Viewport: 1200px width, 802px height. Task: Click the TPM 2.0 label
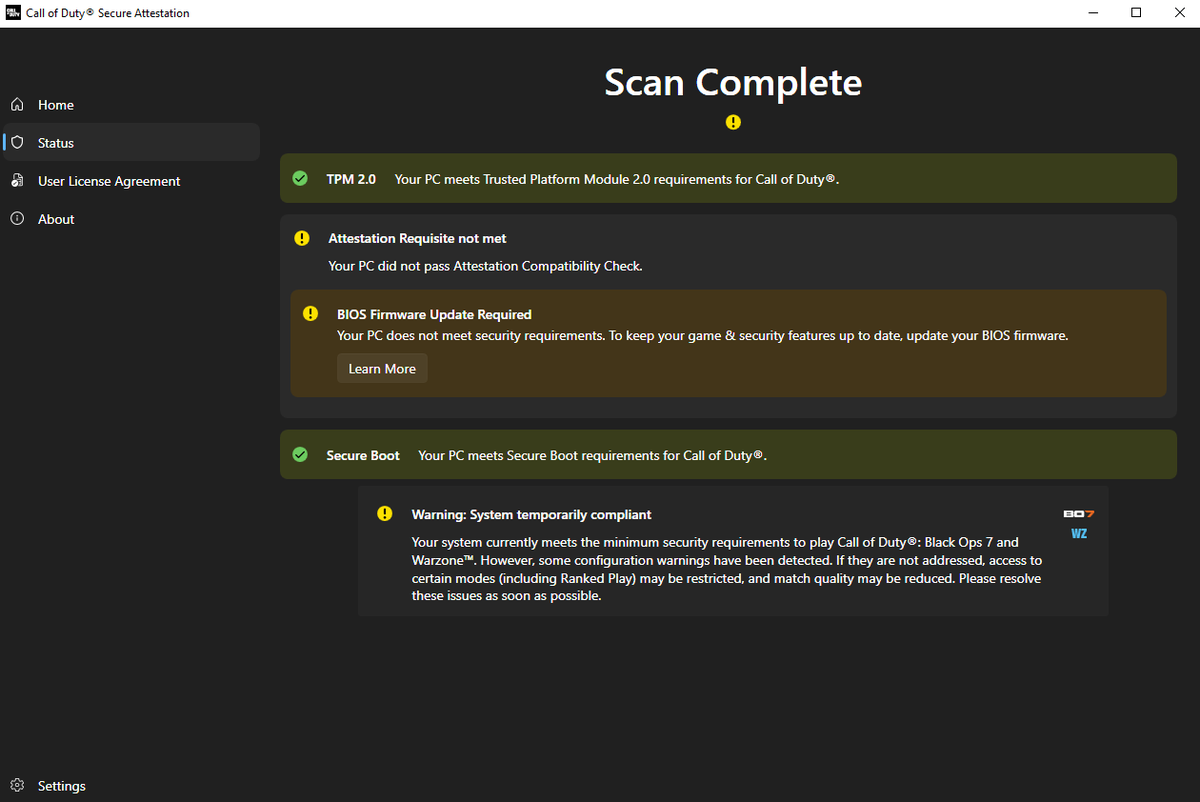tap(351, 179)
